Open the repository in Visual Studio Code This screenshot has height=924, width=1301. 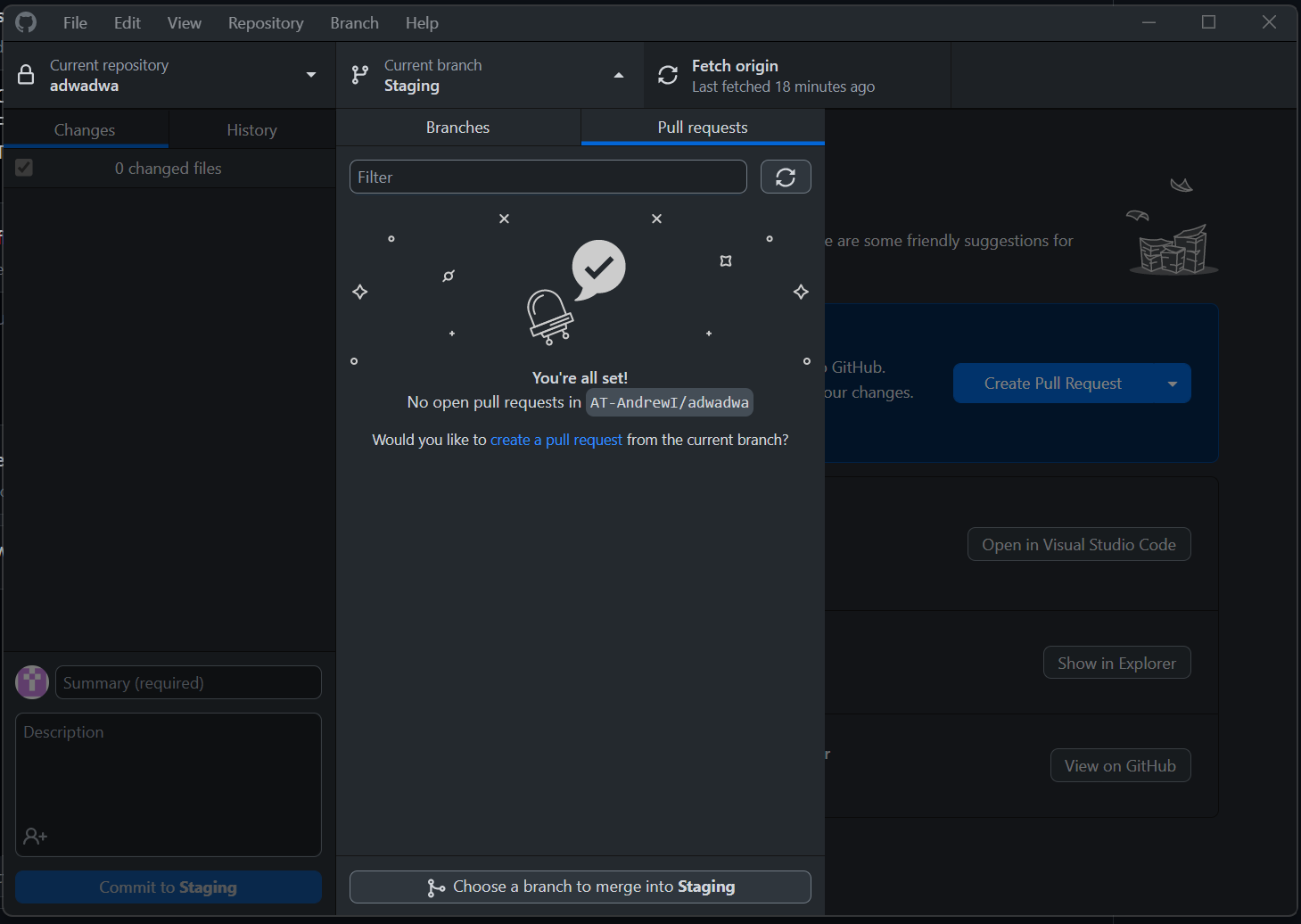[1079, 544]
